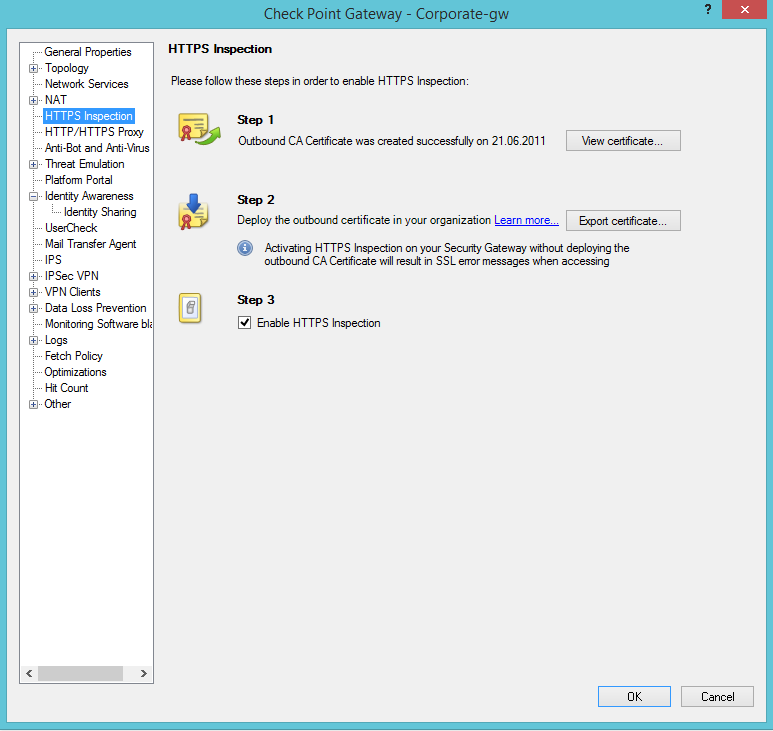Click the Step 1 certificate created icon
773x731 pixels.
(199, 129)
